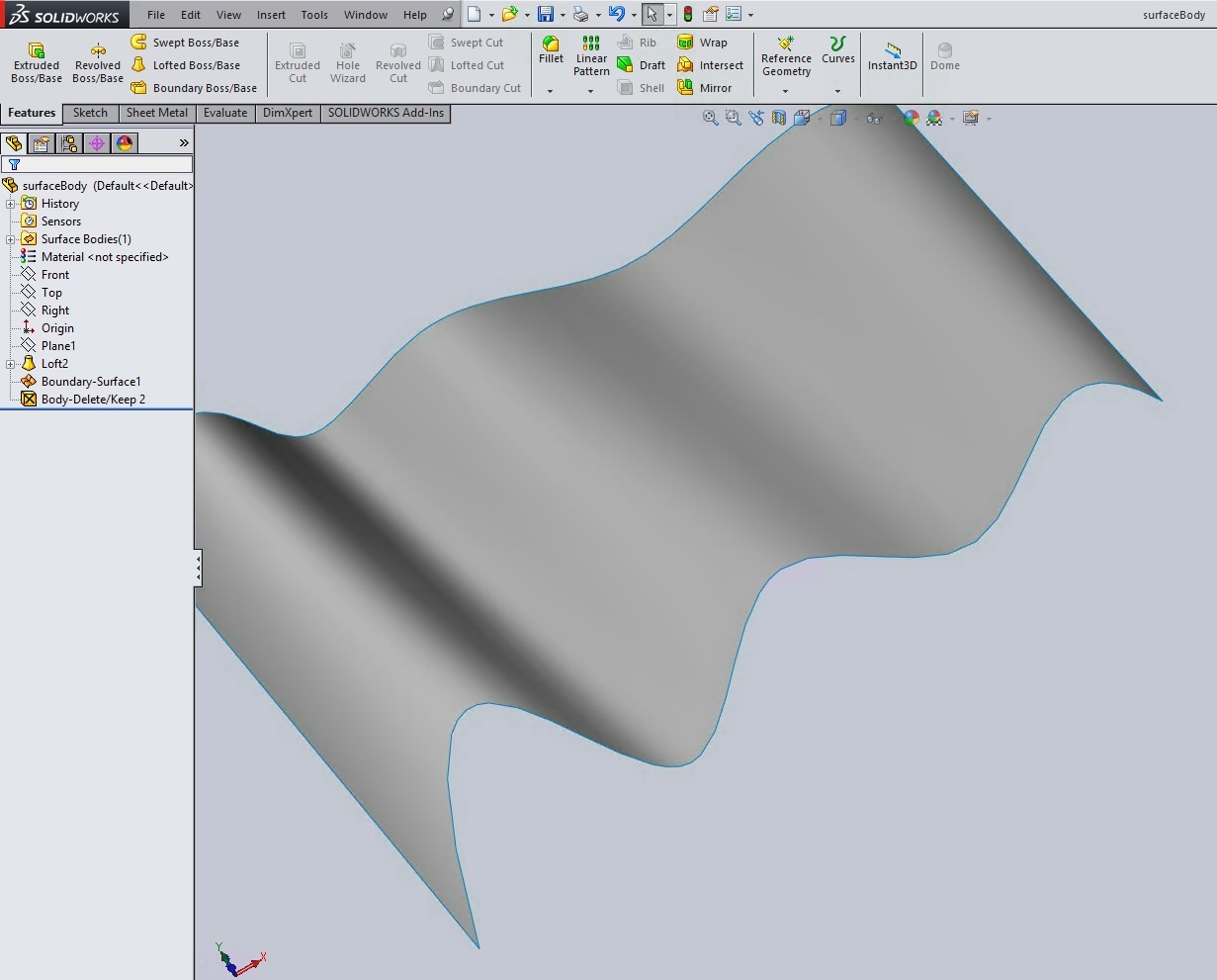1217x980 pixels.
Task: Toggle the Instant3D mode
Action: (893, 56)
